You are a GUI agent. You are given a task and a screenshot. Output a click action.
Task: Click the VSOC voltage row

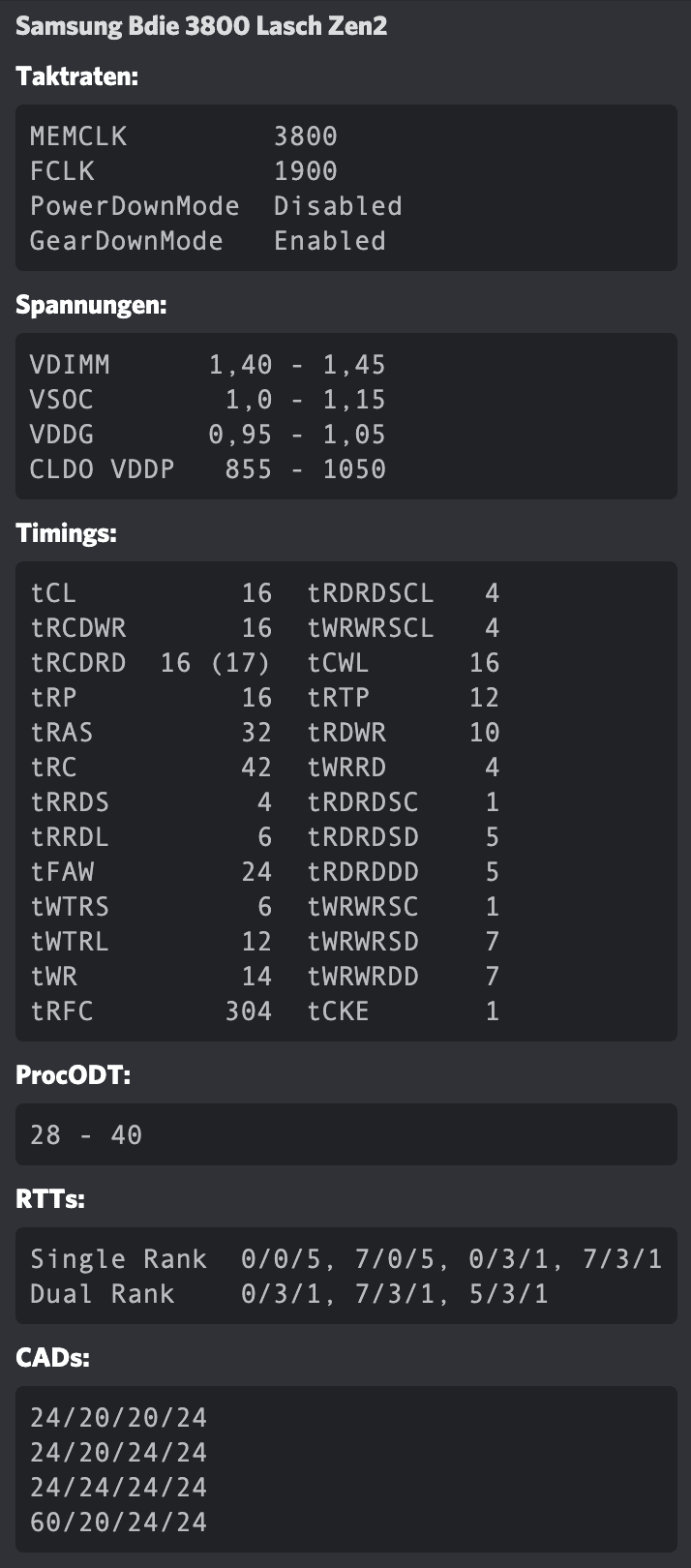click(x=208, y=400)
